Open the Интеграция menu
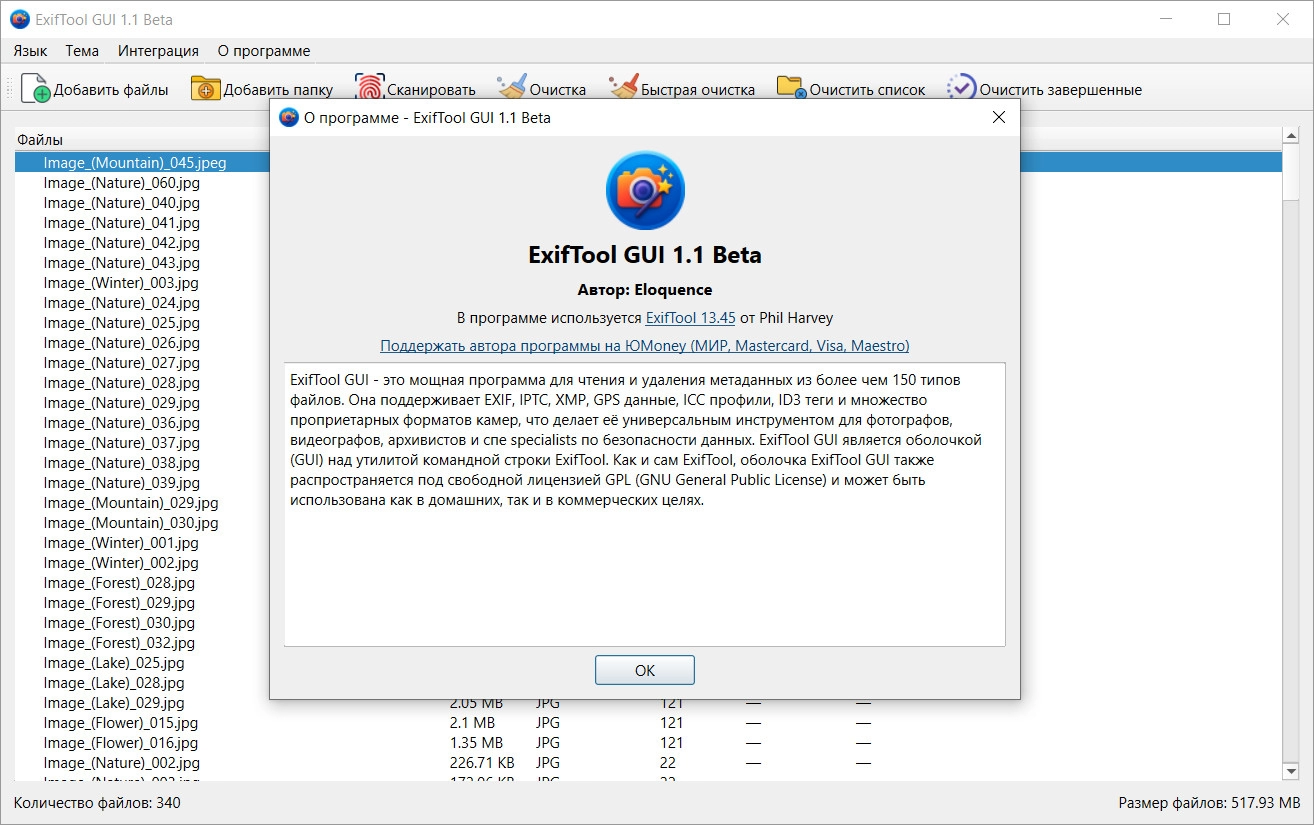This screenshot has width=1314, height=825. [x=158, y=51]
